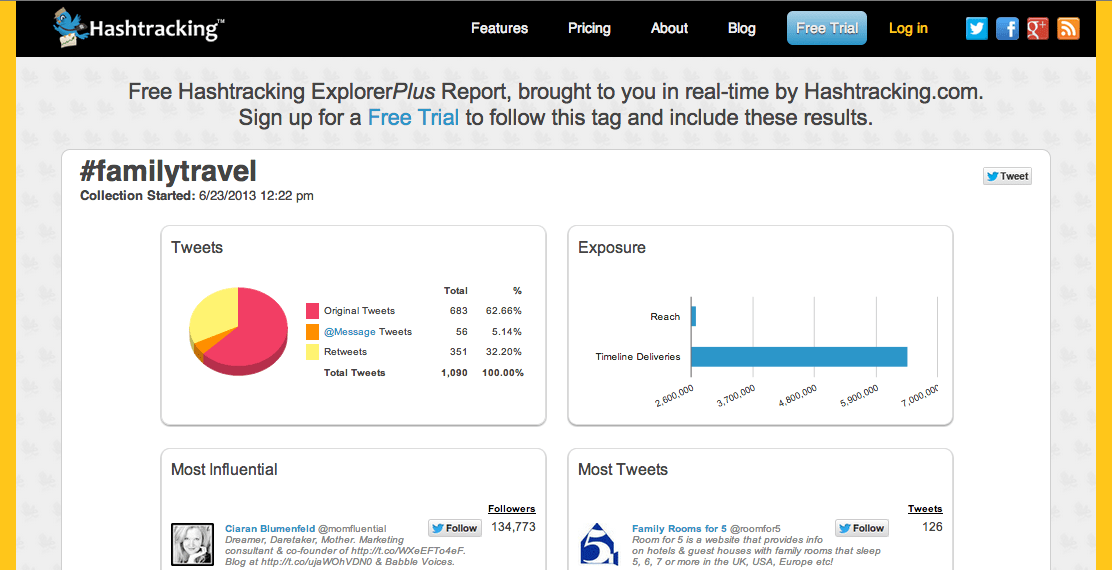
Task: Start a Free Trial using header button
Action: click(x=826, y=28)
